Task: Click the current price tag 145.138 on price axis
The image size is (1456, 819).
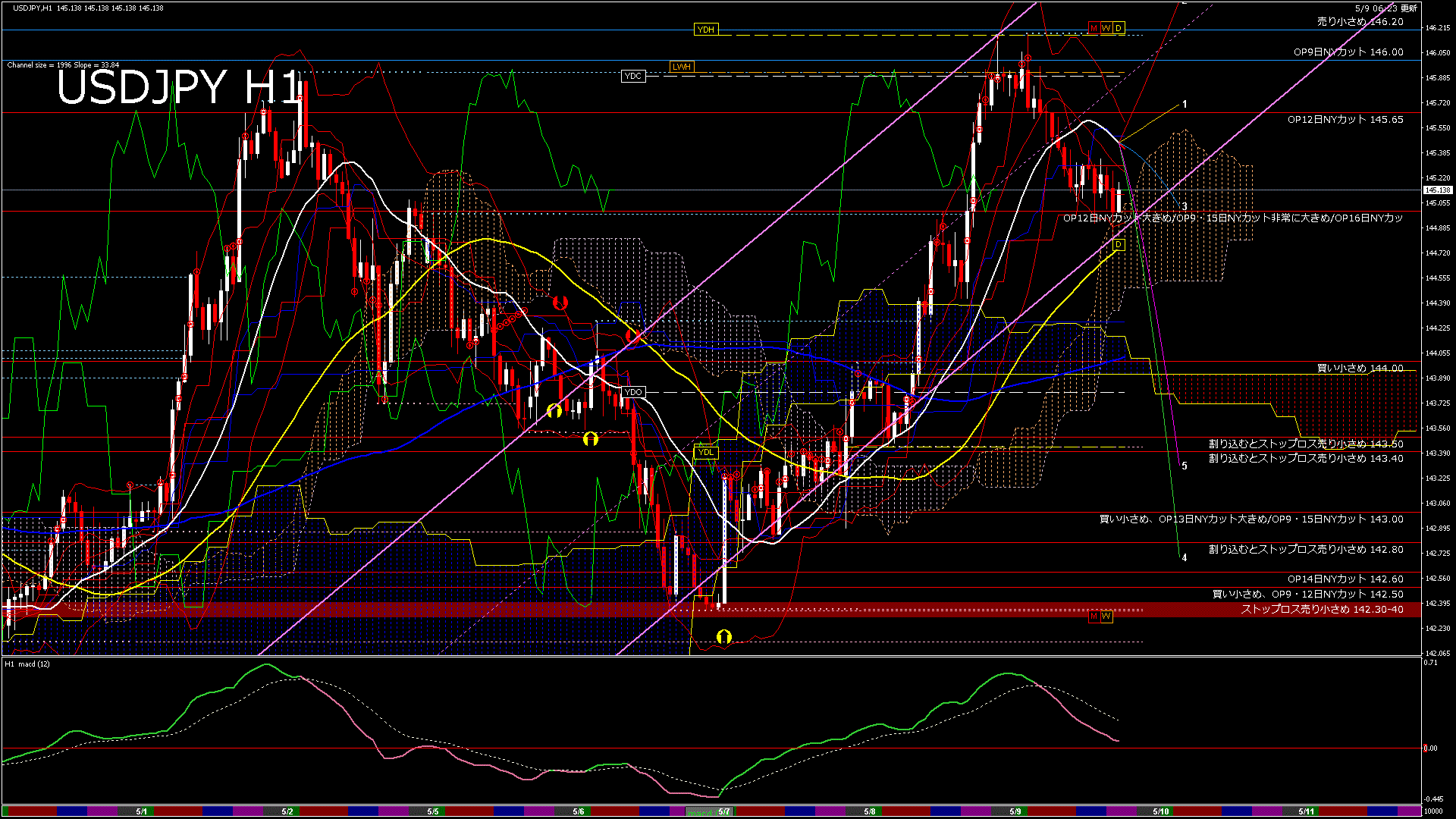Action: (1437, 190)
